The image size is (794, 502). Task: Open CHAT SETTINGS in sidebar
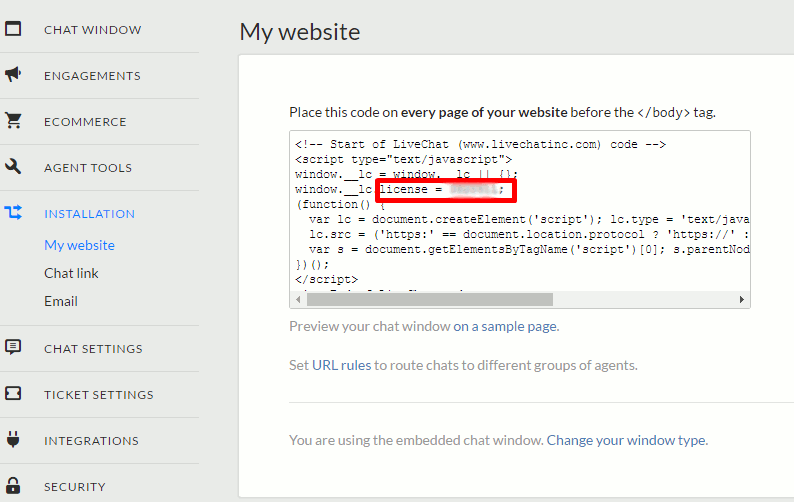[93, 349]
